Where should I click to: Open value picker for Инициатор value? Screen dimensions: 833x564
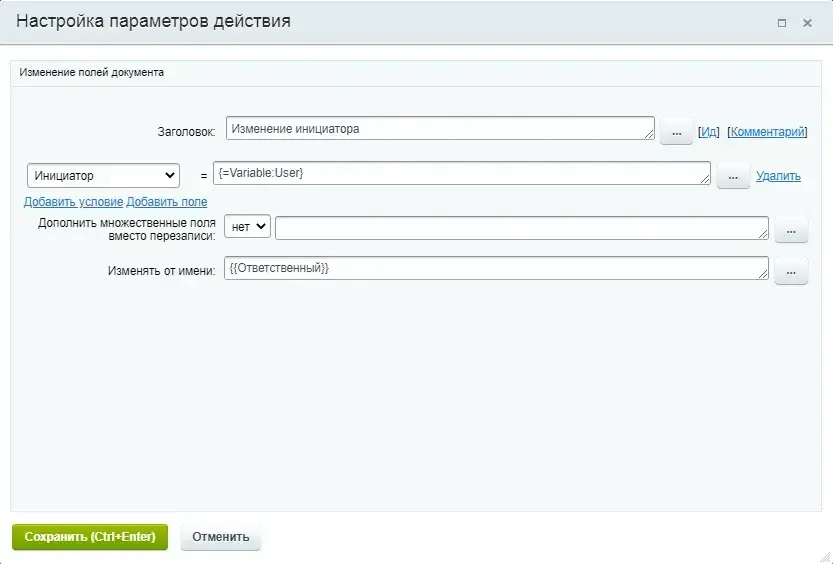[x=733, y=176]
